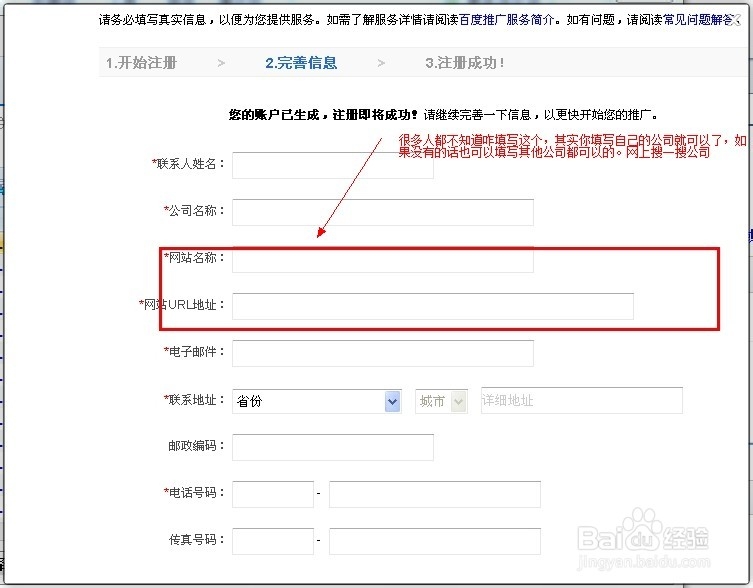This screenshot has width=753, height=588.
Task: Click the 传真号码 area code box
Action: [273, 541]
